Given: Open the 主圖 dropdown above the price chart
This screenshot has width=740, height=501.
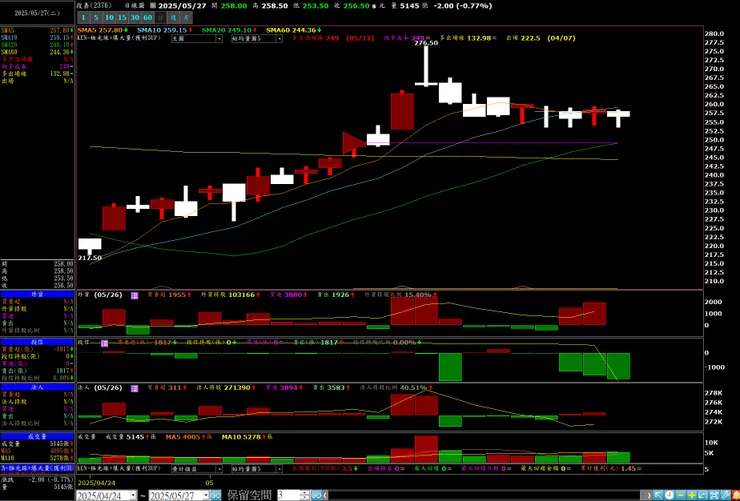Looking at the screenshot, I should pos(197,39).
